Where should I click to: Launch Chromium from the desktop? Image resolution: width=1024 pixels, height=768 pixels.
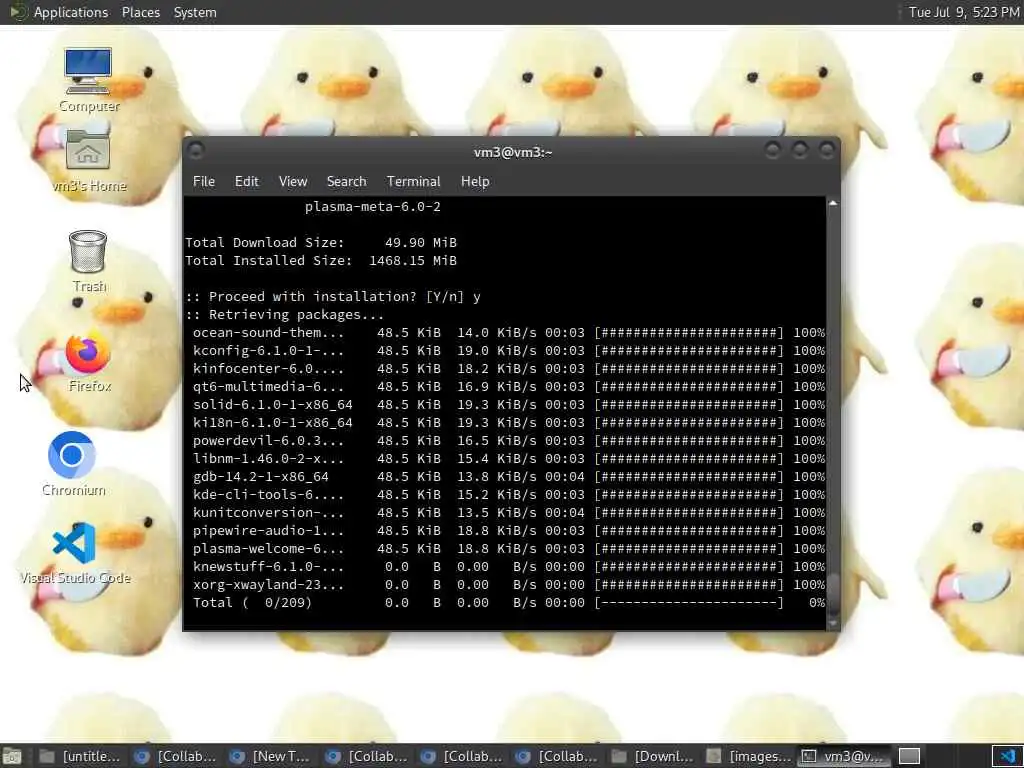pyautogui.click(x=72, y=464)
